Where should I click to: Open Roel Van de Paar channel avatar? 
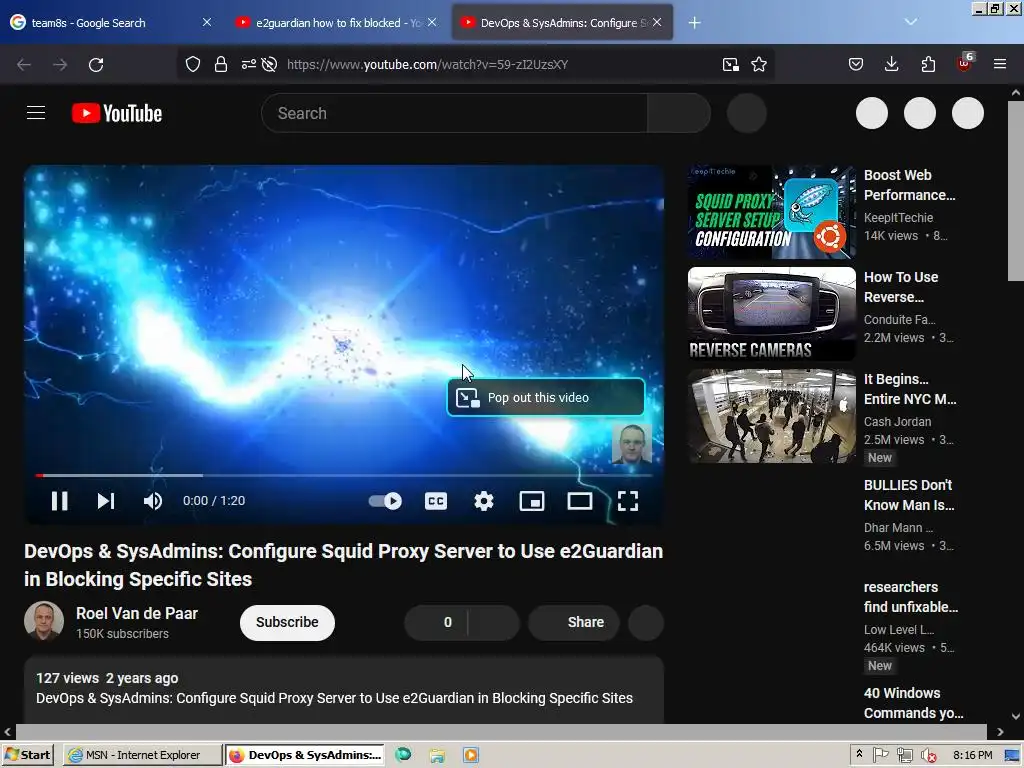(x=44, y=620)
